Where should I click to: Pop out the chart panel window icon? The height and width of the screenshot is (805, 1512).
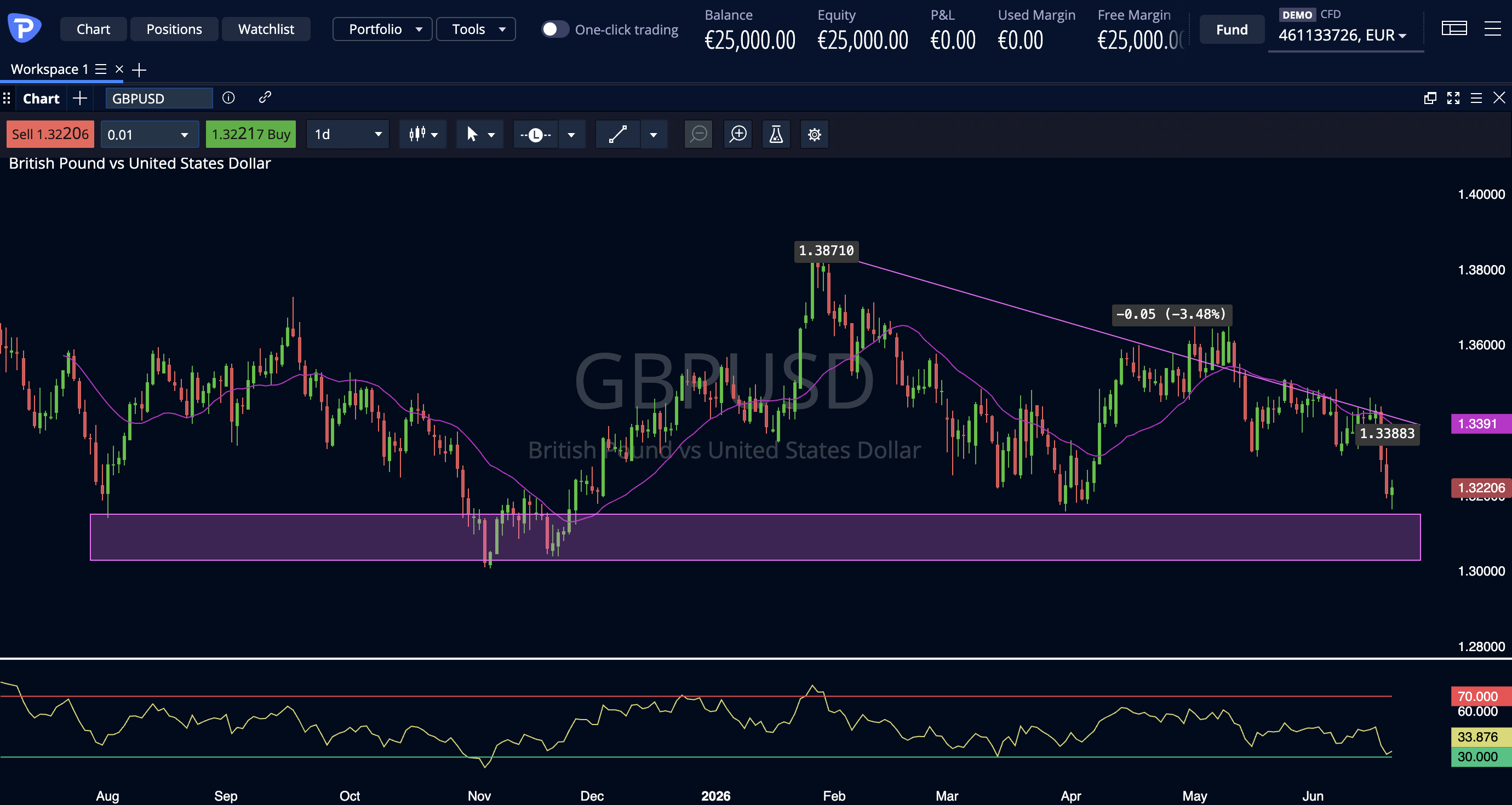[1430, 98]
